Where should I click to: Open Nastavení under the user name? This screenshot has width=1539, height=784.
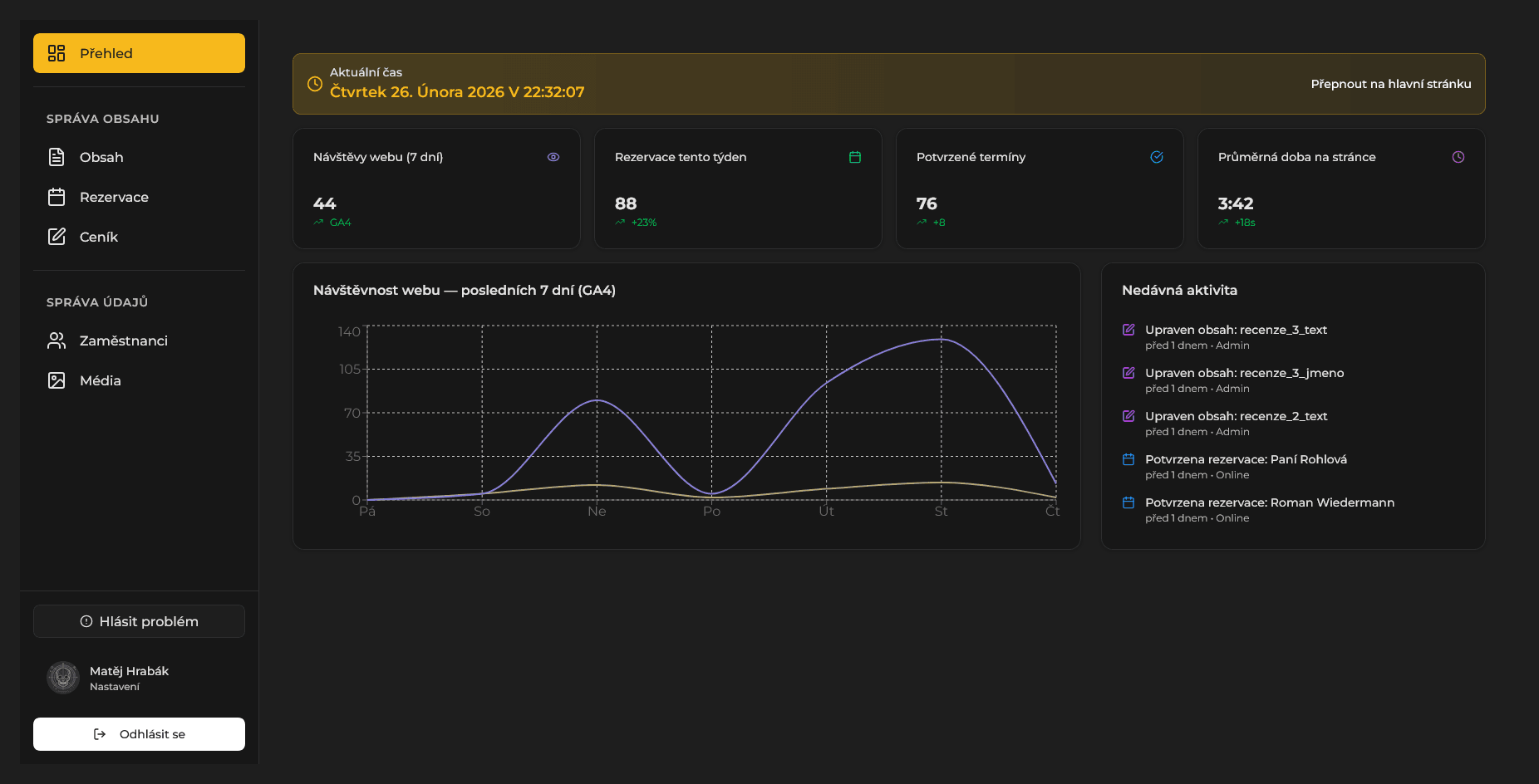115,687
